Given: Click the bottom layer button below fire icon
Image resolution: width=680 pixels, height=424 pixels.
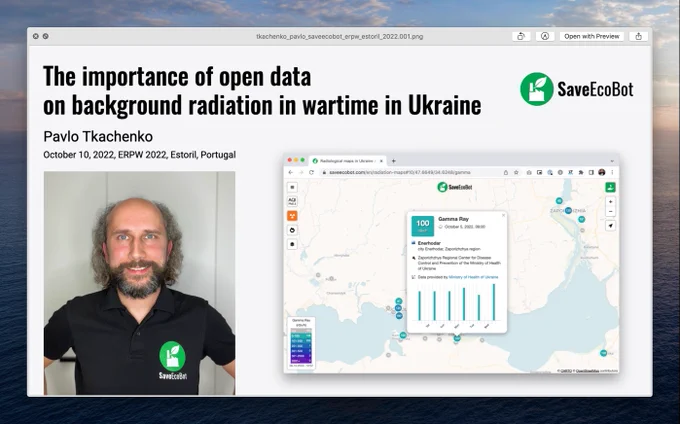Looking at the screenshot, I should point(292,244).
